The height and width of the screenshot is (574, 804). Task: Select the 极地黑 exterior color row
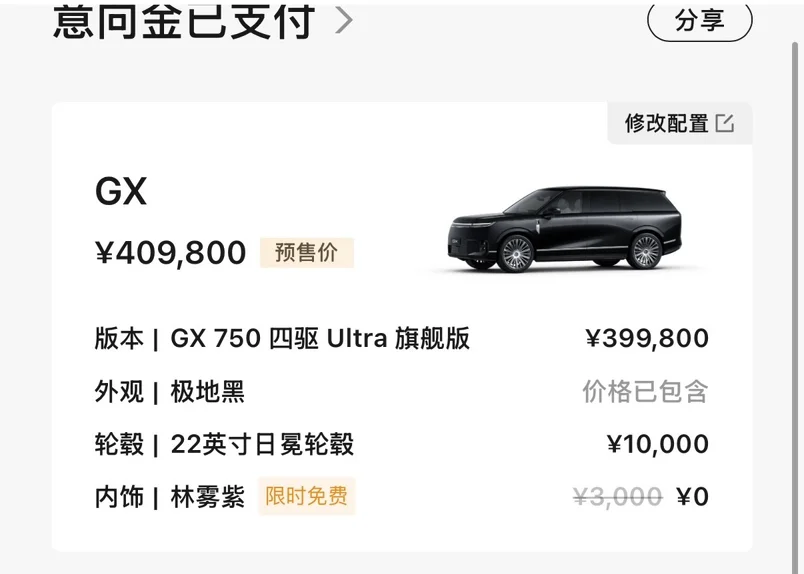point(170,392)
